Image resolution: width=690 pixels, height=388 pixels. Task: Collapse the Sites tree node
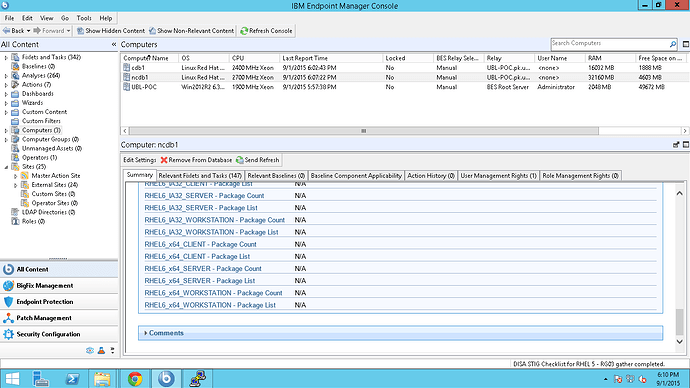6,167
